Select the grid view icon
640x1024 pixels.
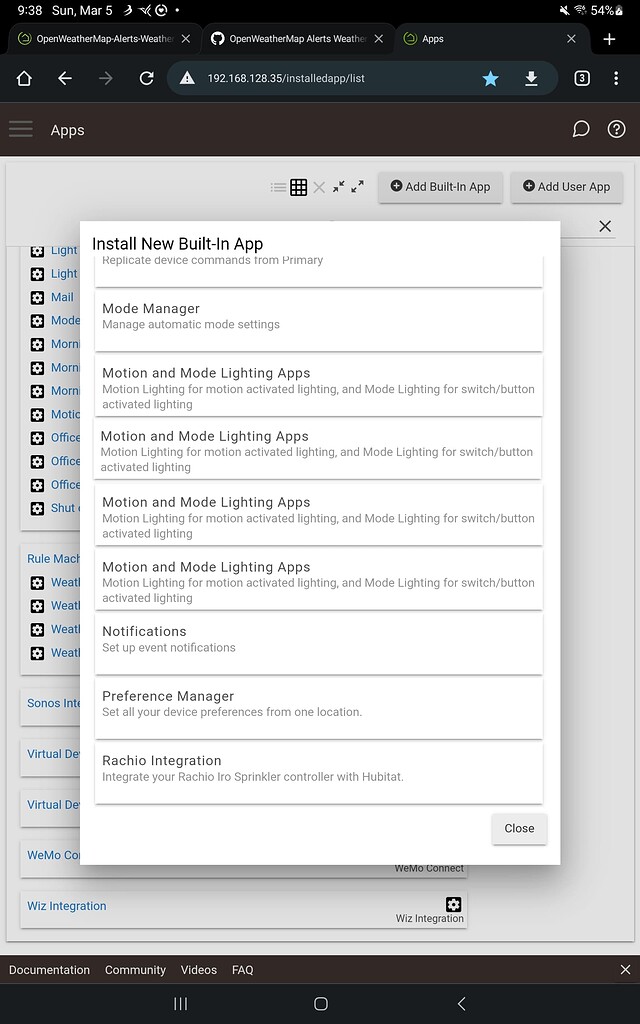tap(298, 186)
